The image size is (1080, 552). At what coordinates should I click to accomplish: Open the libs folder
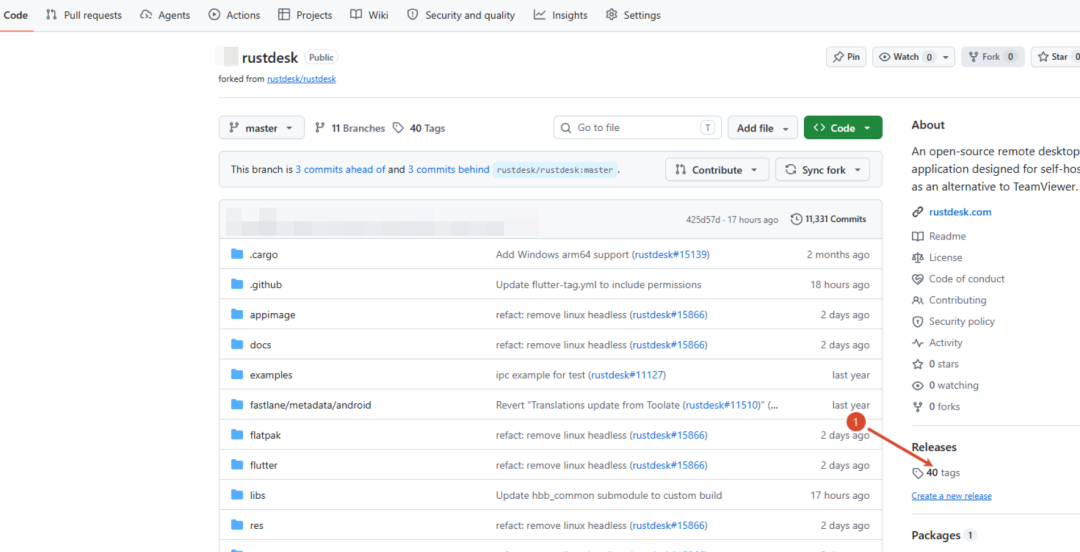pyautogui.click(x=258, y=495)
